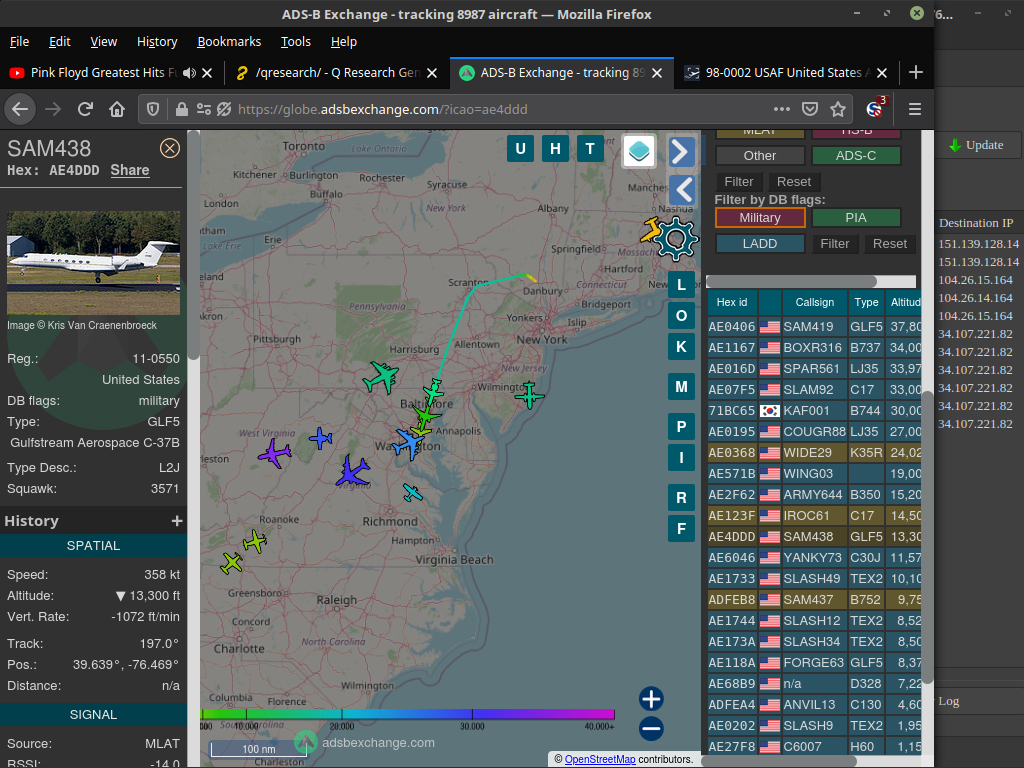Open the map layers selector icon

coord(639,151)
